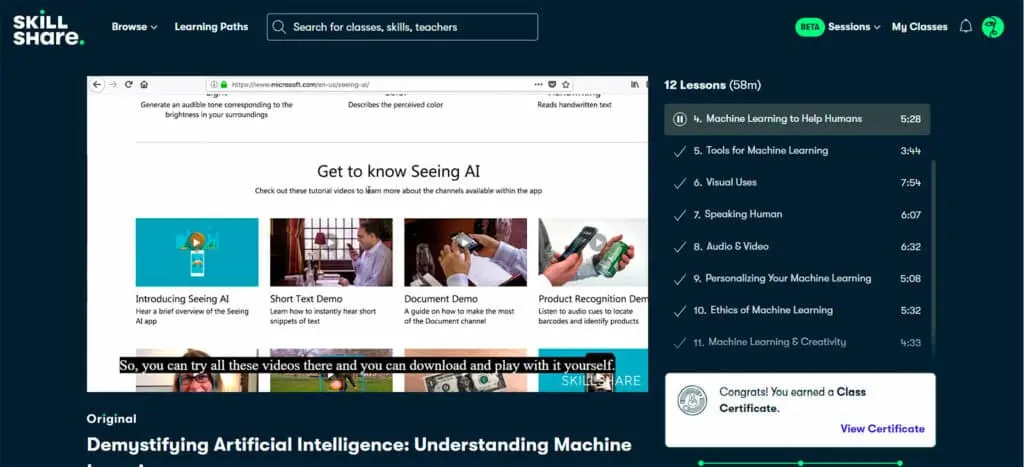This screenshot has width=1024, height=467.
Task: Click the 5:28 duration of lesson 4
Action: (910, 119)
